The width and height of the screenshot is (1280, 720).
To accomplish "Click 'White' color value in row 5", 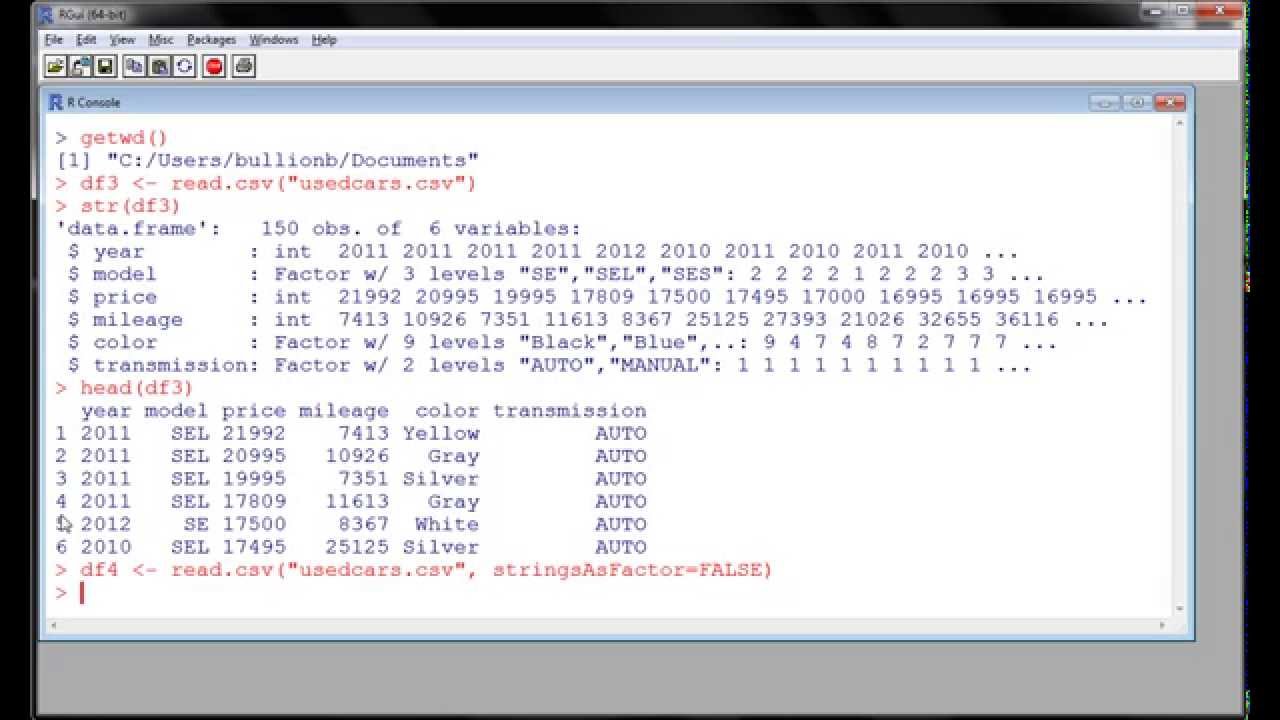I will click(x=447, y=524).
